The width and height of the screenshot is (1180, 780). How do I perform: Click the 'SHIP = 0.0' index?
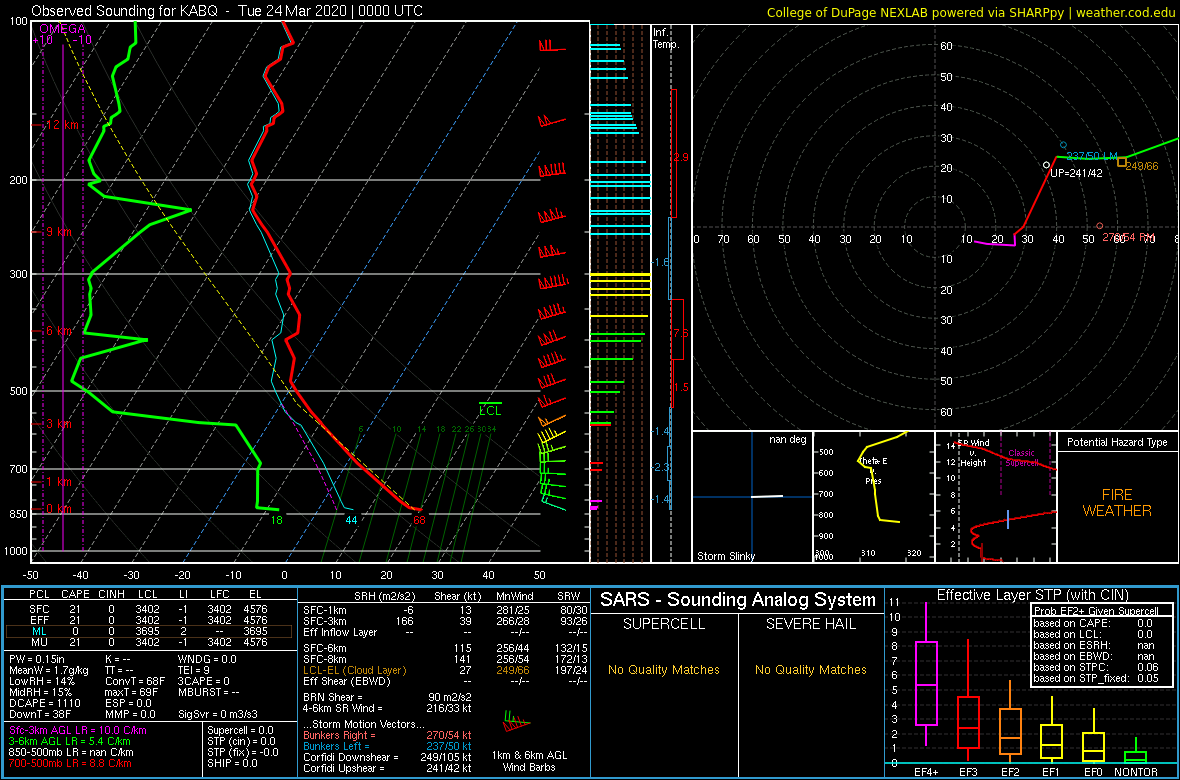[x=235, y=762]
